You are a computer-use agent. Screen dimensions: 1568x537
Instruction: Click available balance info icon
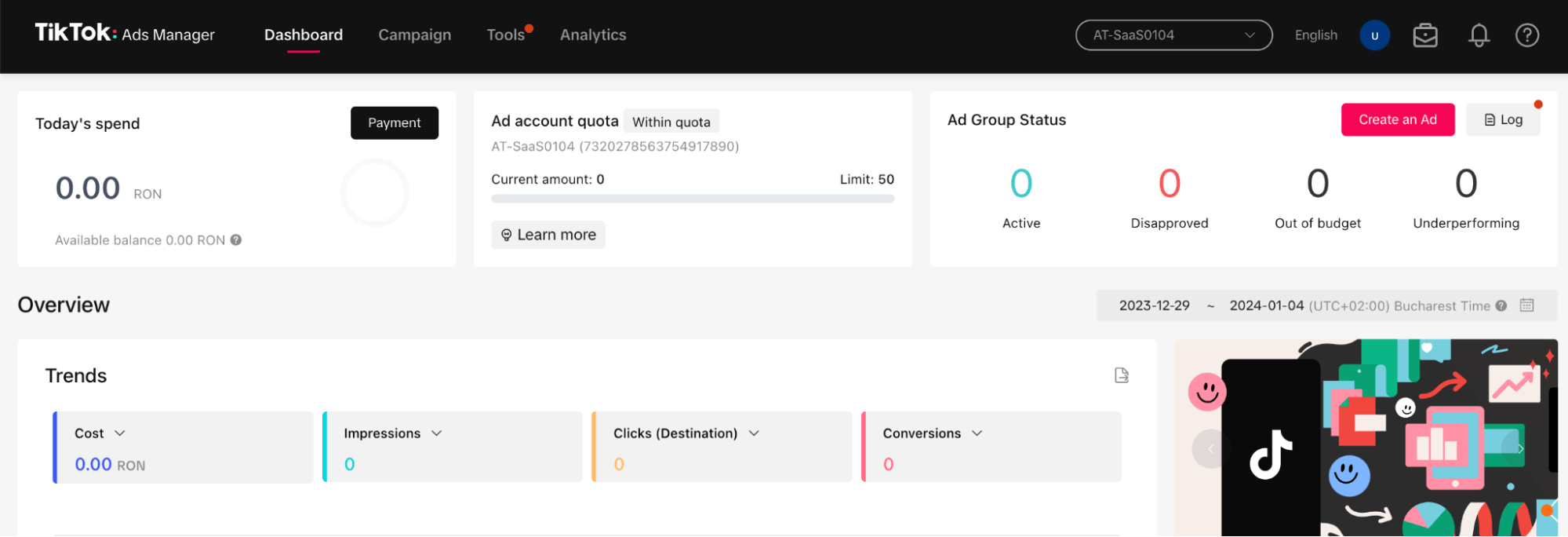click(235, 240)
